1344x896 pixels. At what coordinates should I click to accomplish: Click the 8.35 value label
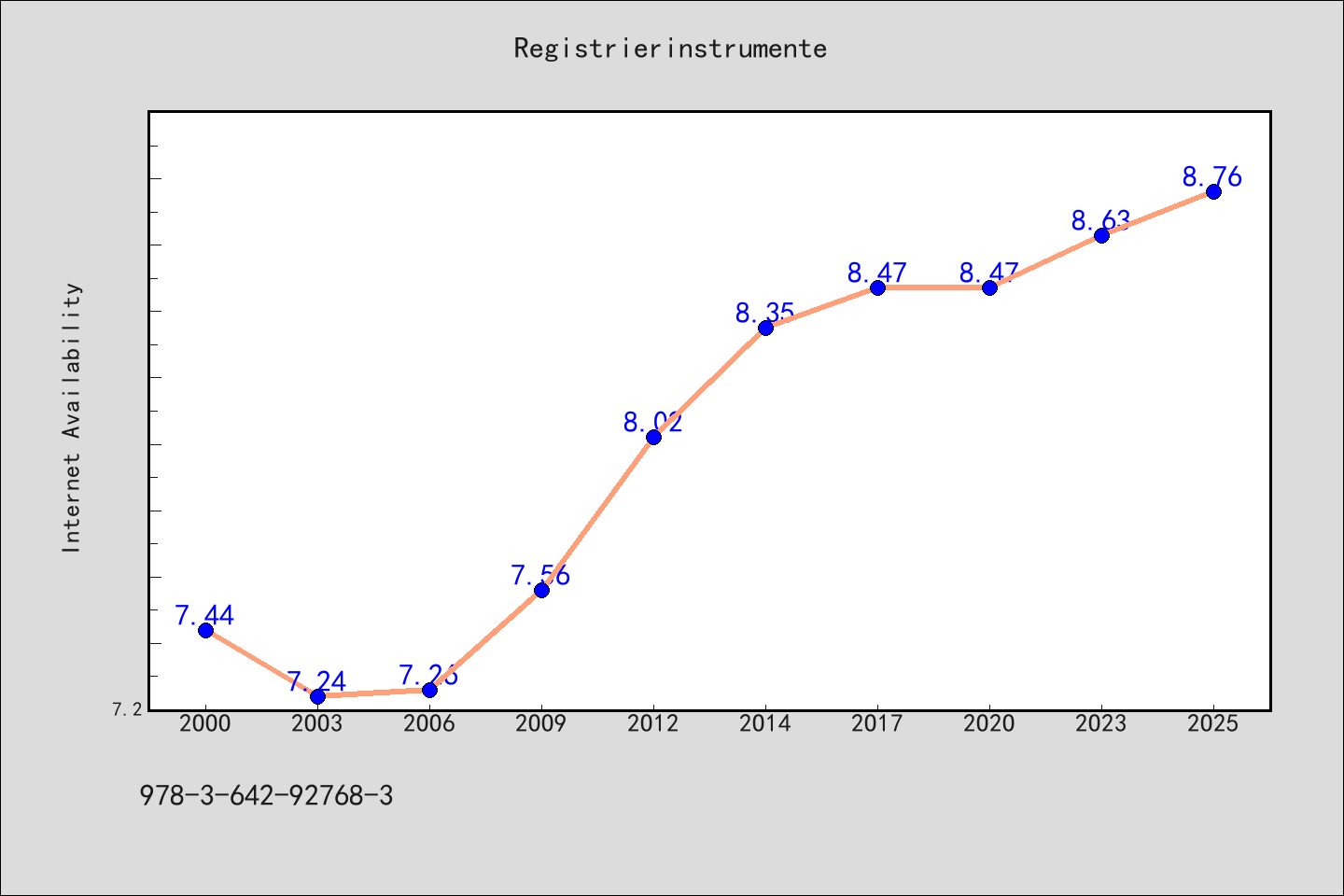point(764,312)
